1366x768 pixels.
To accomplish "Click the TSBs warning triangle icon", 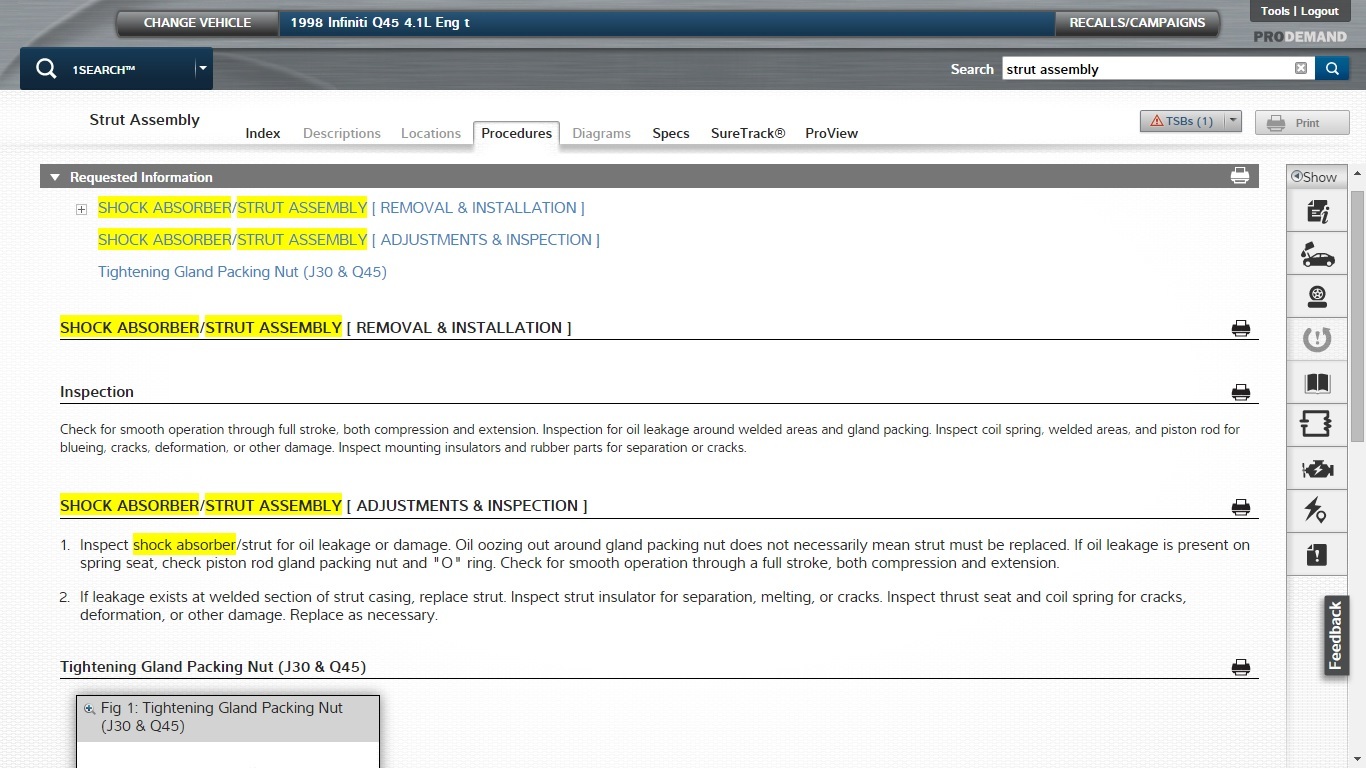I will tap(1157, 121).
